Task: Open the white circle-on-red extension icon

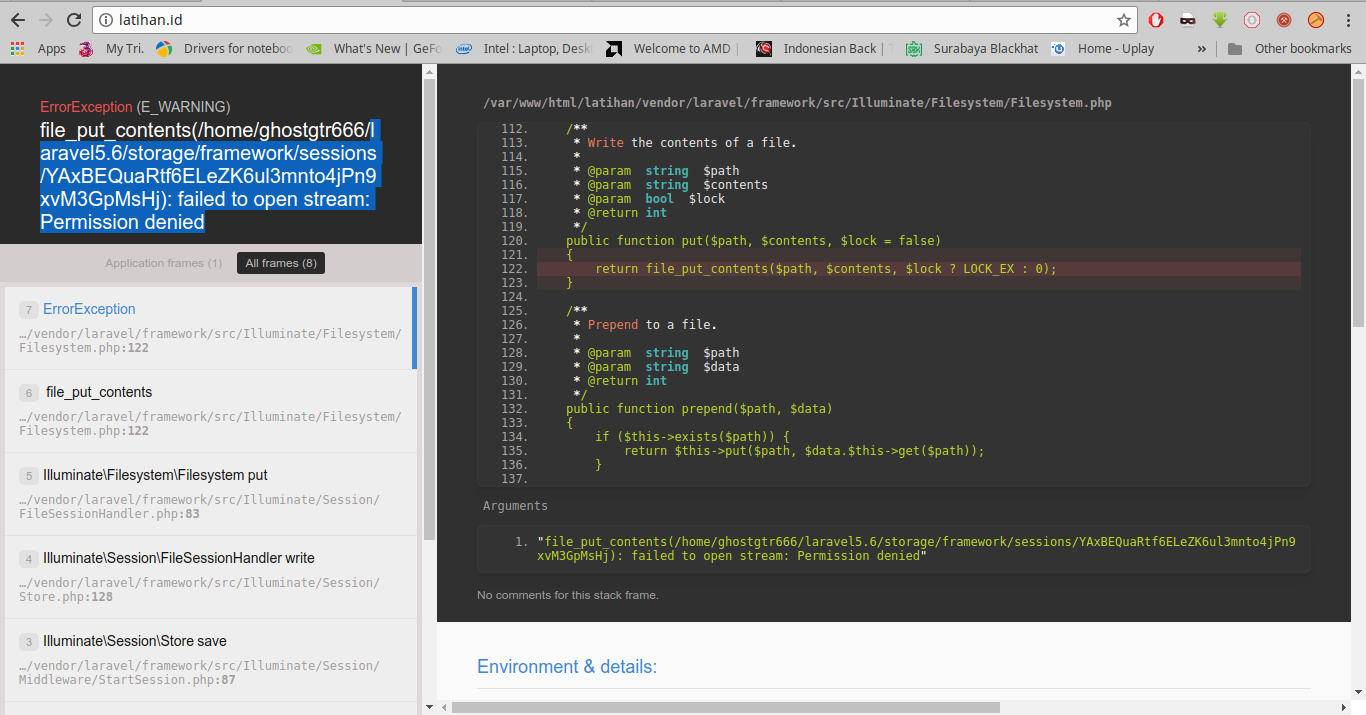Action: pos(1252,20)
